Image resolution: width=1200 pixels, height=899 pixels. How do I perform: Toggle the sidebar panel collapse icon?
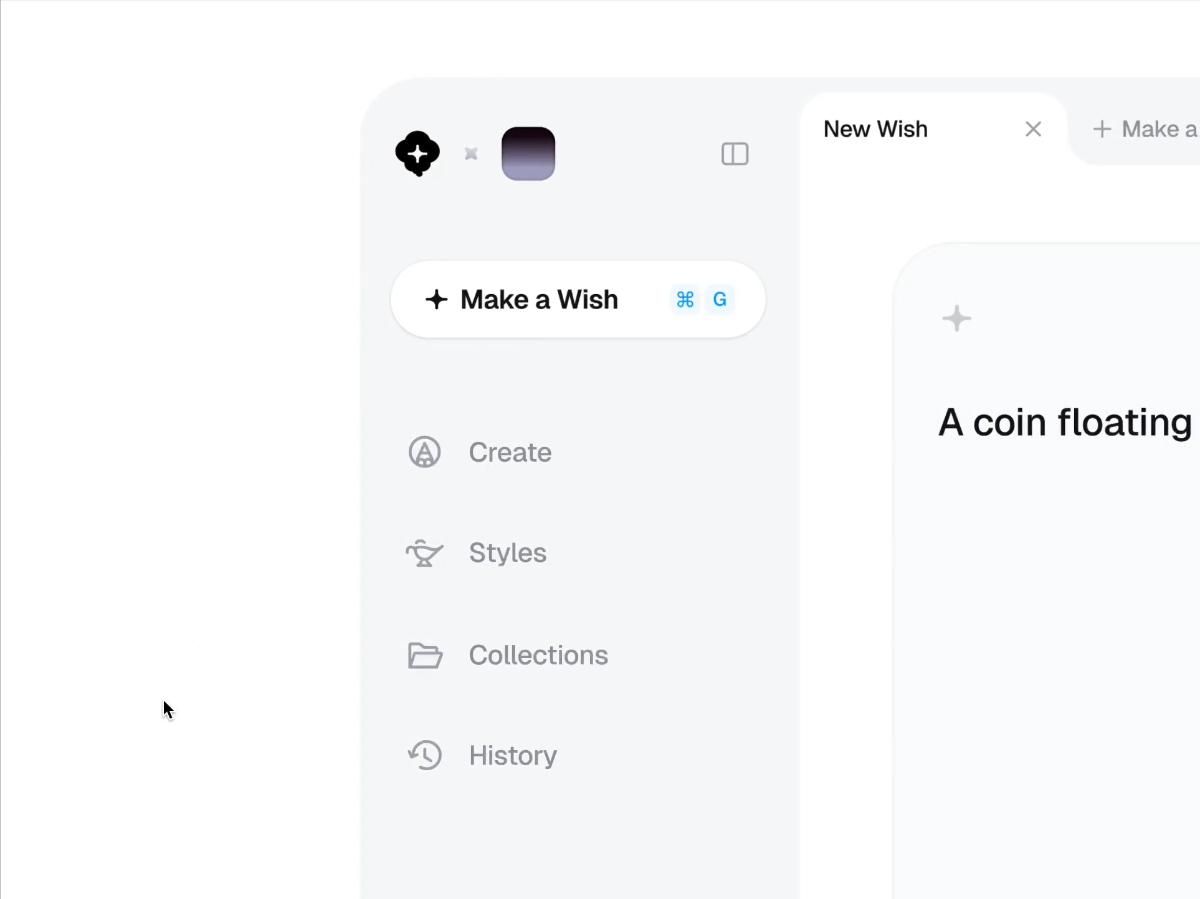click(735, 154)
